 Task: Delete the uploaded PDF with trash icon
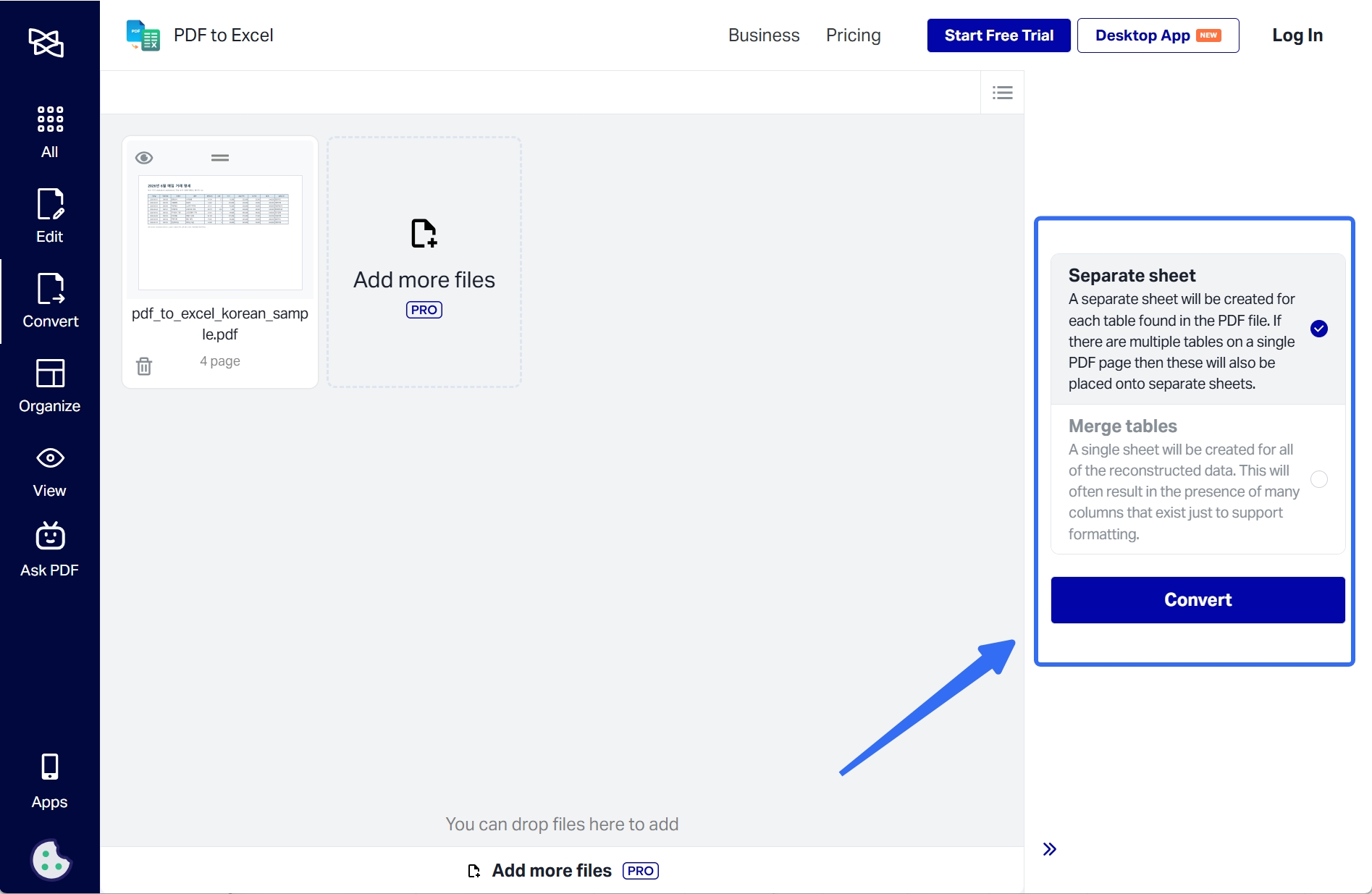[144, 366]
